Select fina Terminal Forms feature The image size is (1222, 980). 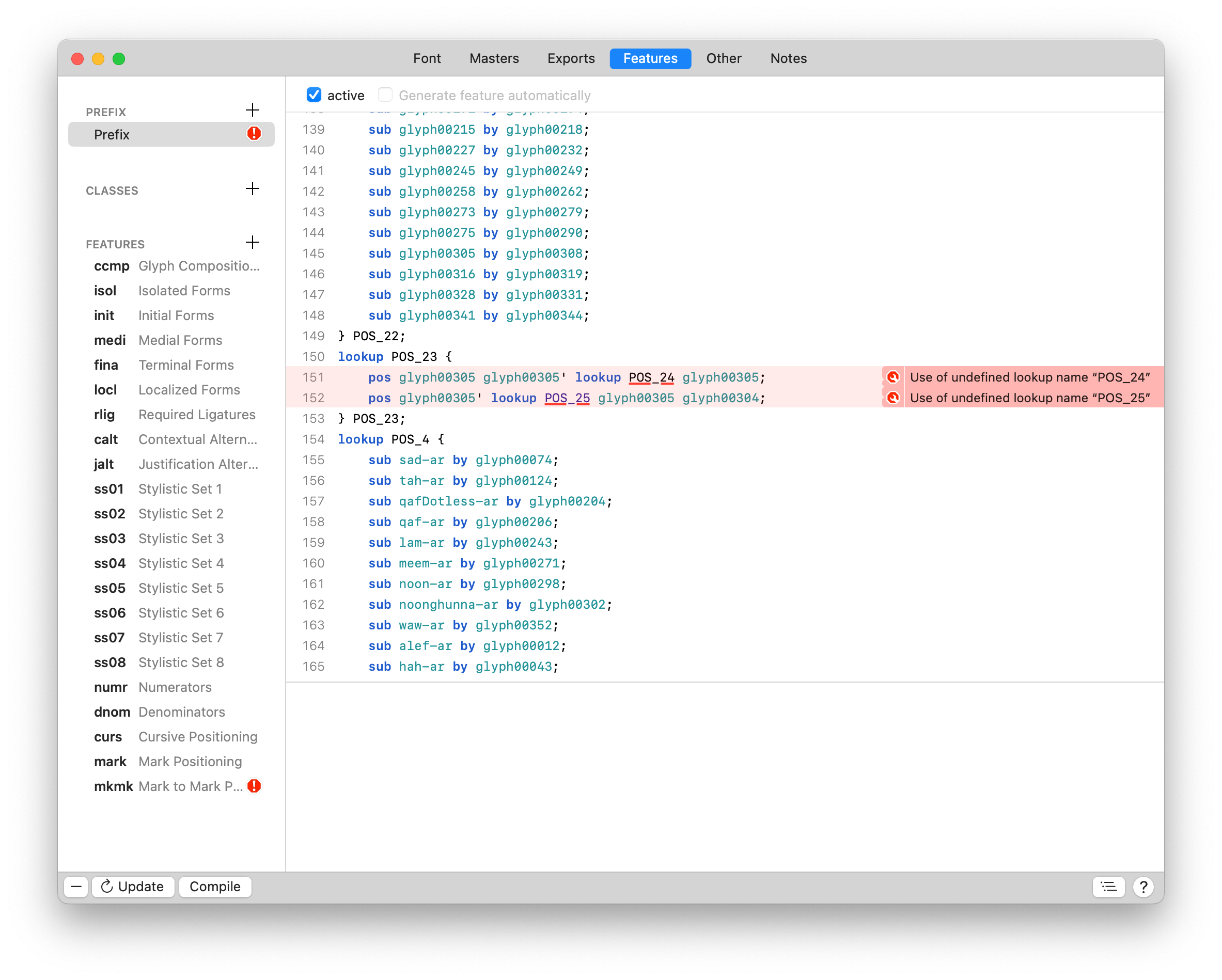coord(171,365)
